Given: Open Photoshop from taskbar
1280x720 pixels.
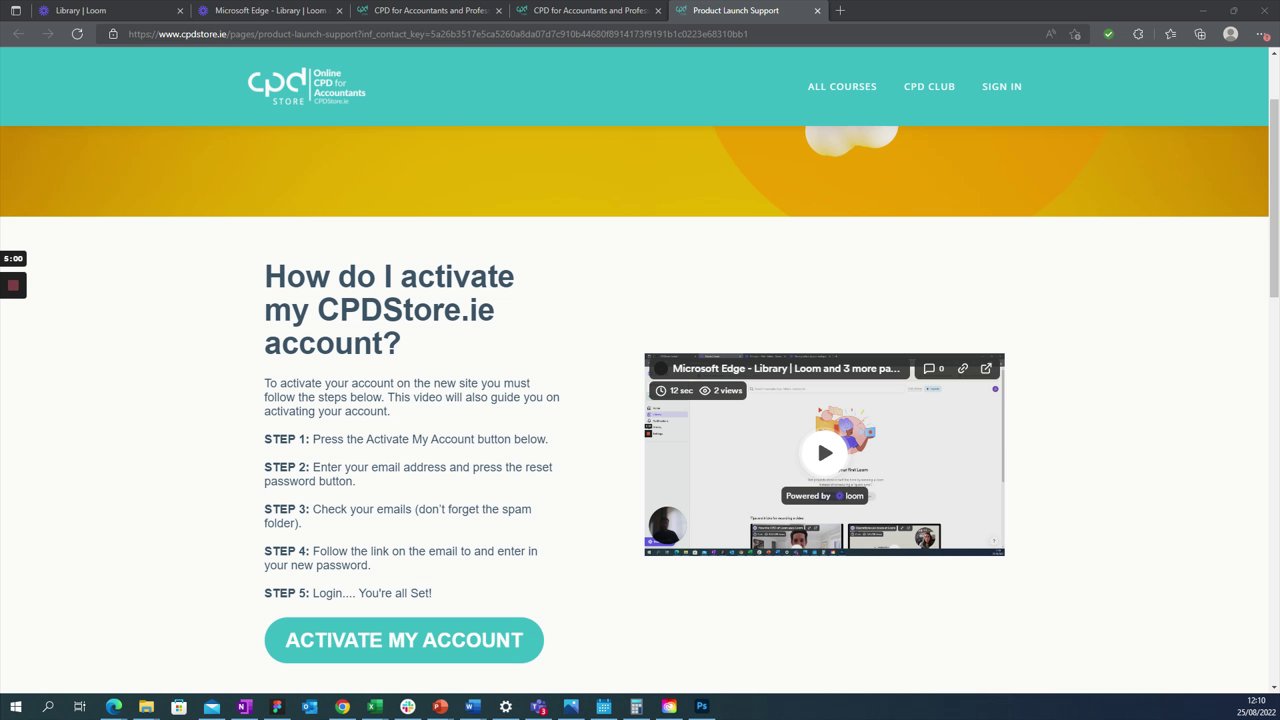Looking at the screenshot, I should (x=701, y=706).
